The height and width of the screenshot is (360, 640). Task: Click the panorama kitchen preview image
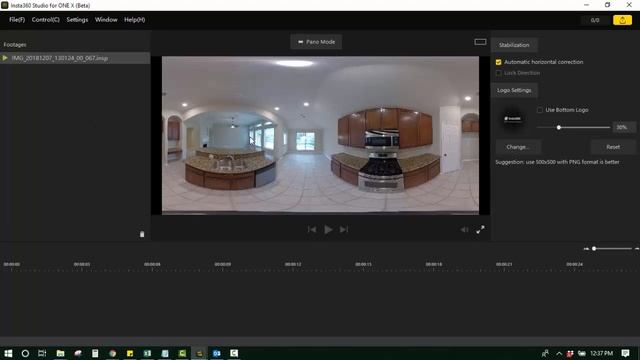coord(320,135)
